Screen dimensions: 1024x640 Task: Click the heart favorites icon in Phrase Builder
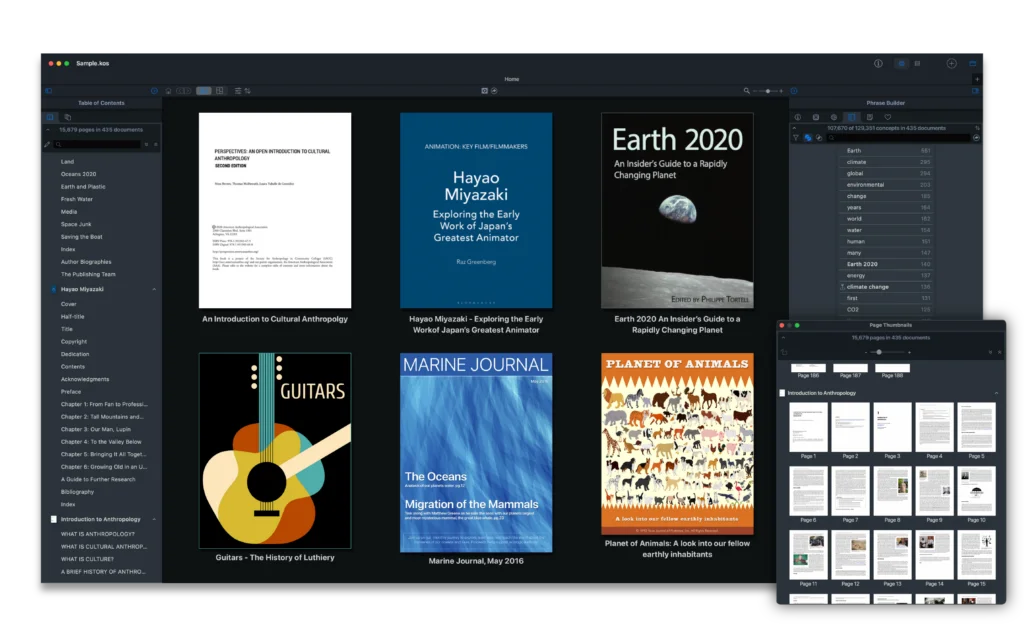click(887, 117)
